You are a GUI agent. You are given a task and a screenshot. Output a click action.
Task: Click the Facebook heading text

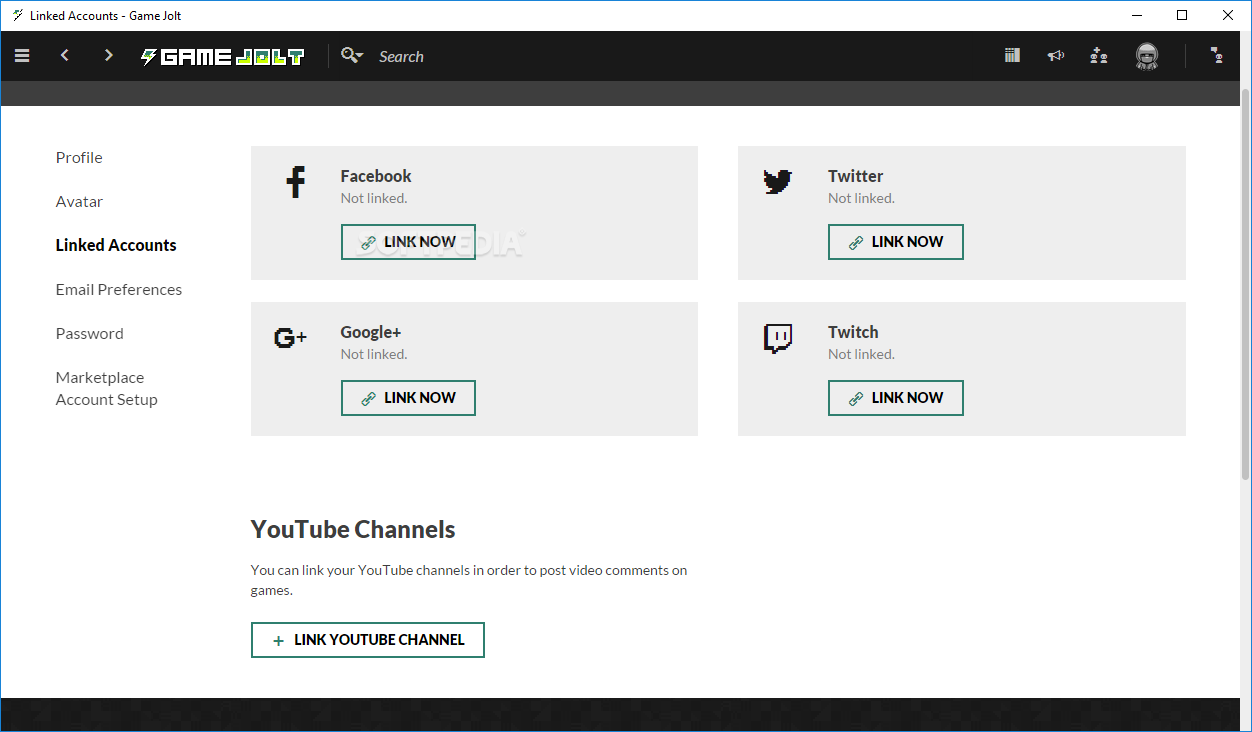(376, 176)
